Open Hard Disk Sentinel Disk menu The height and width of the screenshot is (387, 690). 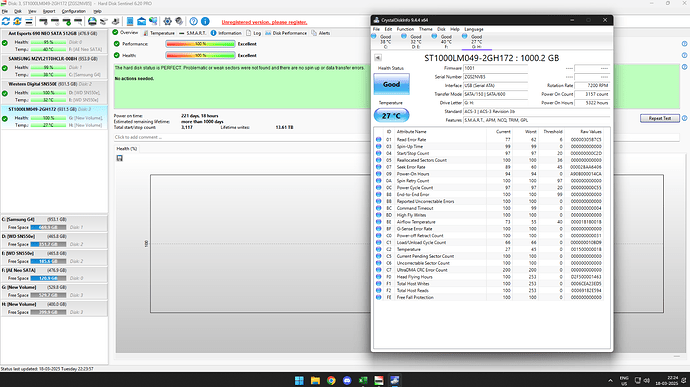[18, 11]
